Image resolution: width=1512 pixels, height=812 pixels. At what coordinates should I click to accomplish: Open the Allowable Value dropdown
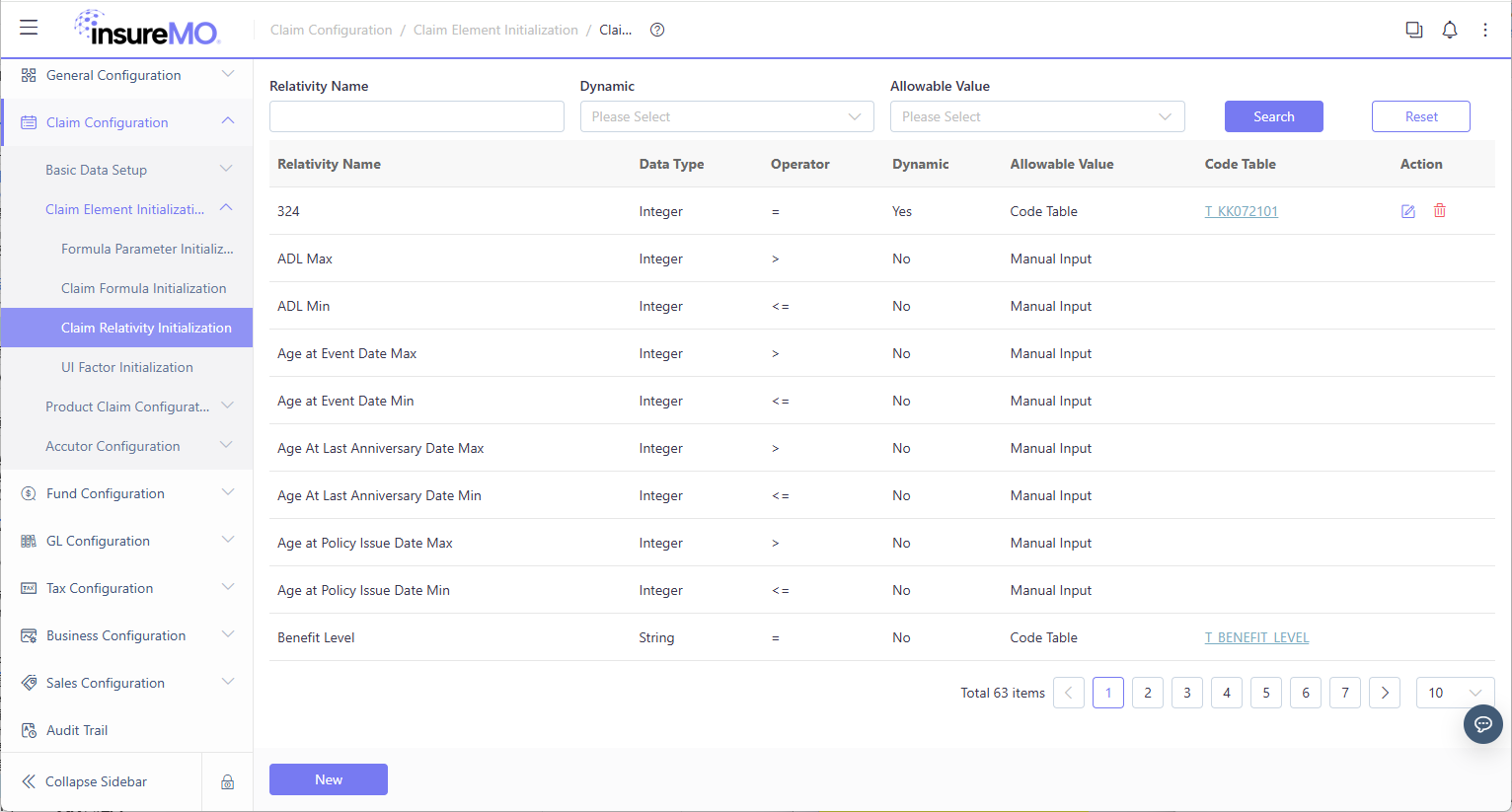point(1037,116)
